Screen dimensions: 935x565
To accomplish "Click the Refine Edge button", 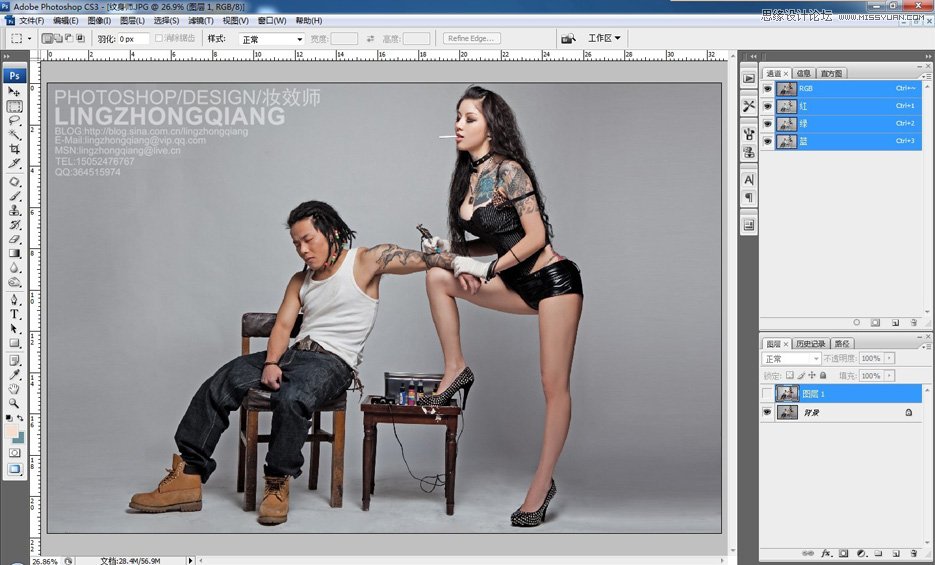I will [471, 38].
